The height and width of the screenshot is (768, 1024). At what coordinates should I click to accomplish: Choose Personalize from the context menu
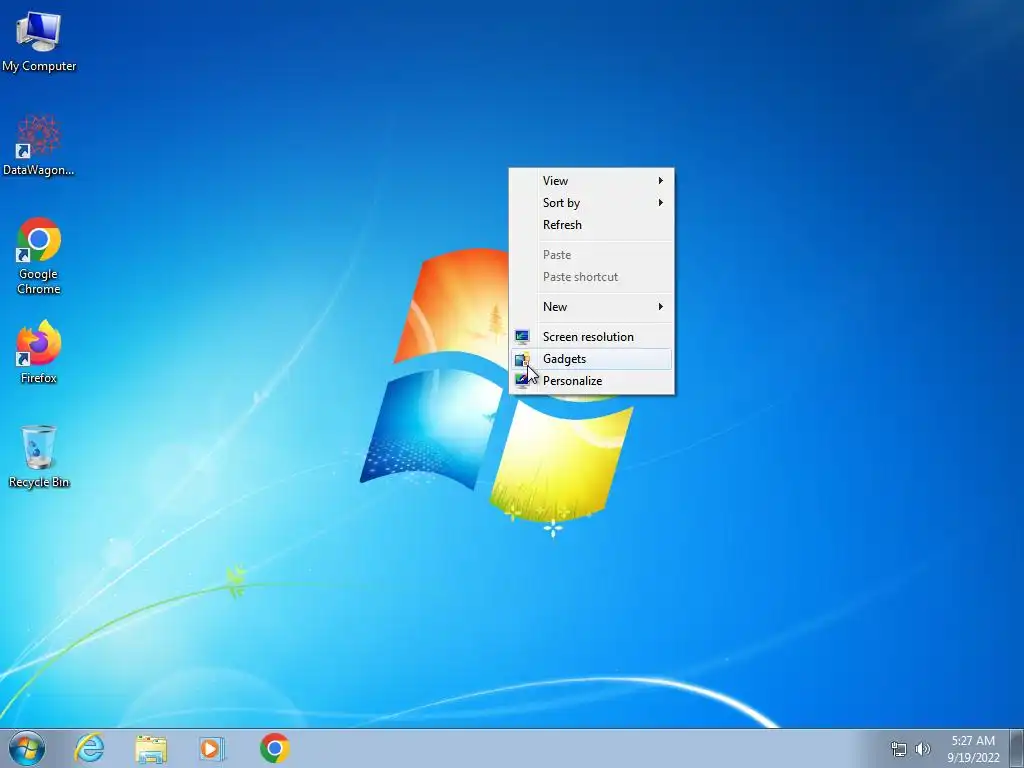click(592, 381)
